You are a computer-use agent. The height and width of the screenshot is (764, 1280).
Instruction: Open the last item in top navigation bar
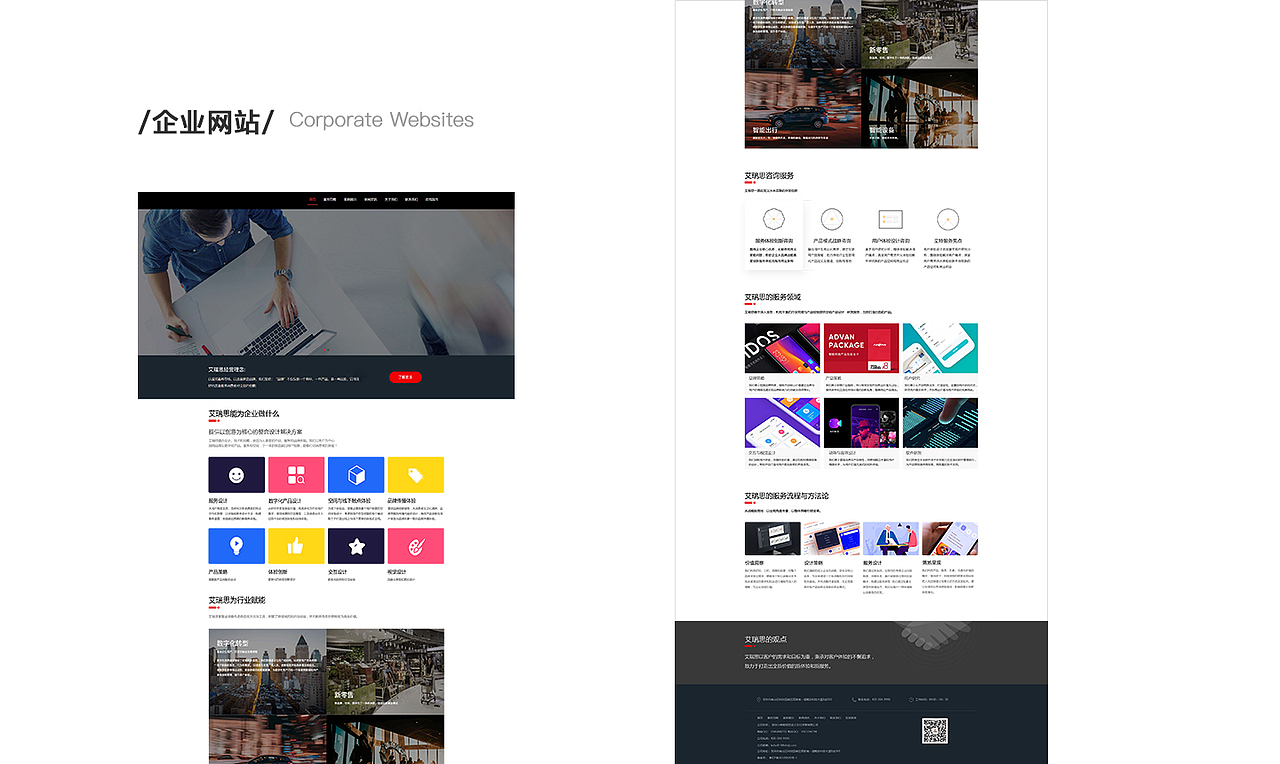432,200
